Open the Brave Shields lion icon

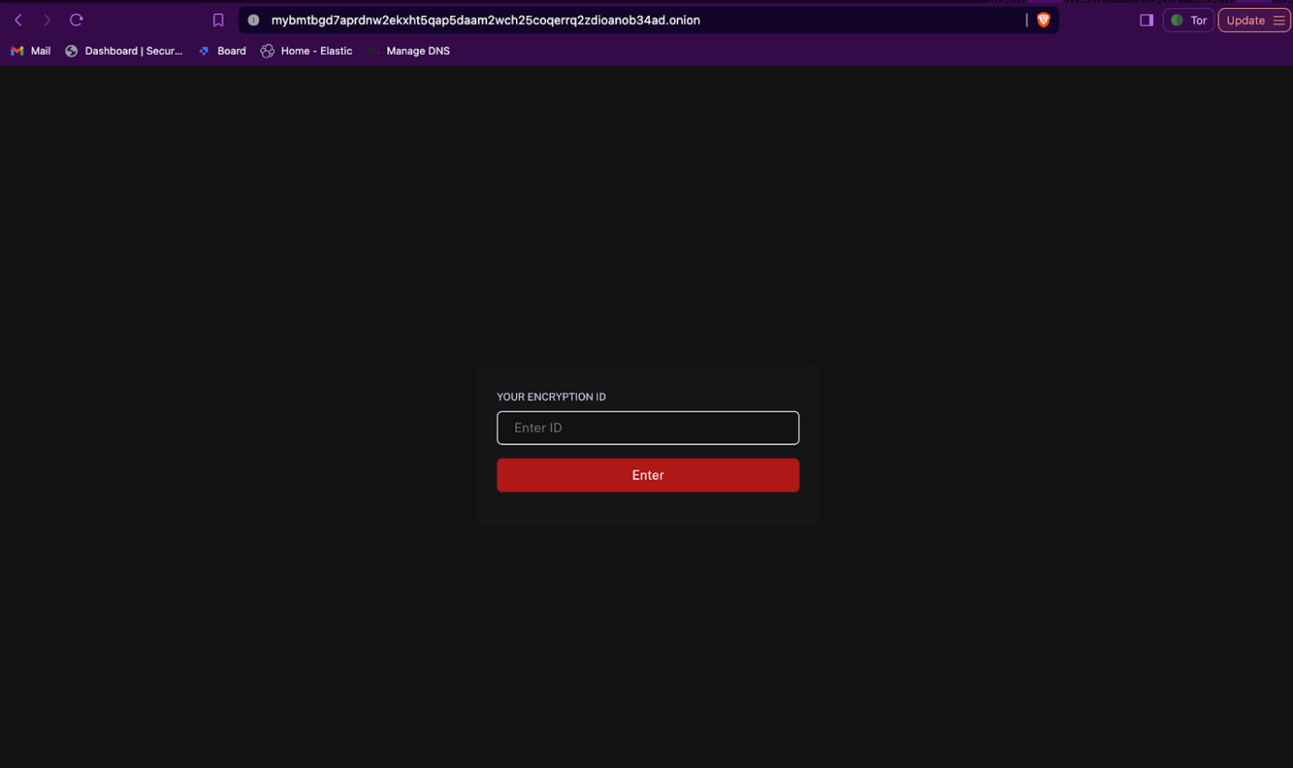tap(1043, 20)
